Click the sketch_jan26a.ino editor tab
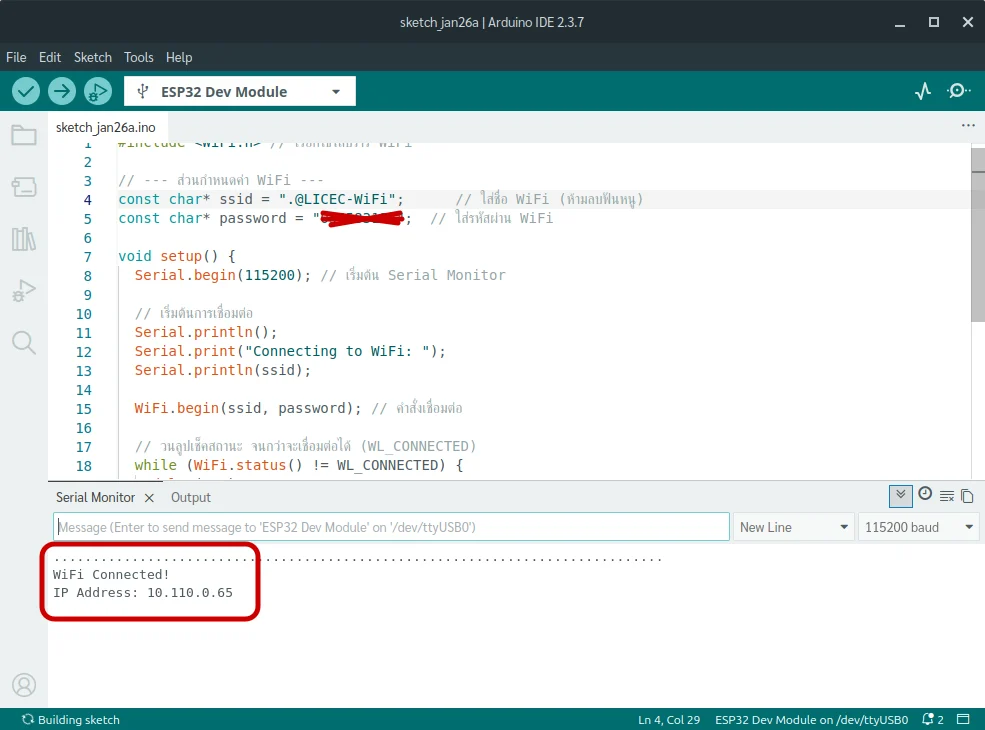 point(105,127)
